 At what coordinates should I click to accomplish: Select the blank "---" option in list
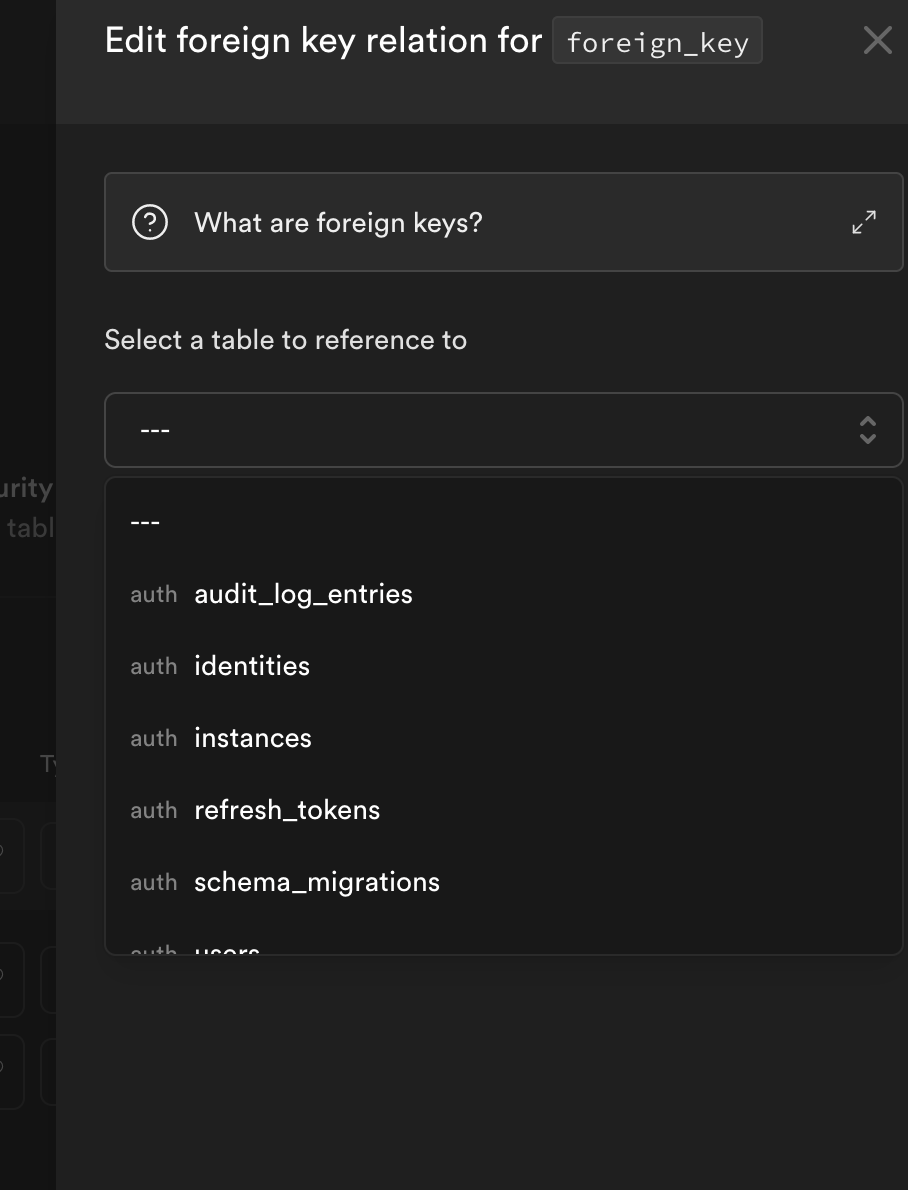click(x=146, y=522)
